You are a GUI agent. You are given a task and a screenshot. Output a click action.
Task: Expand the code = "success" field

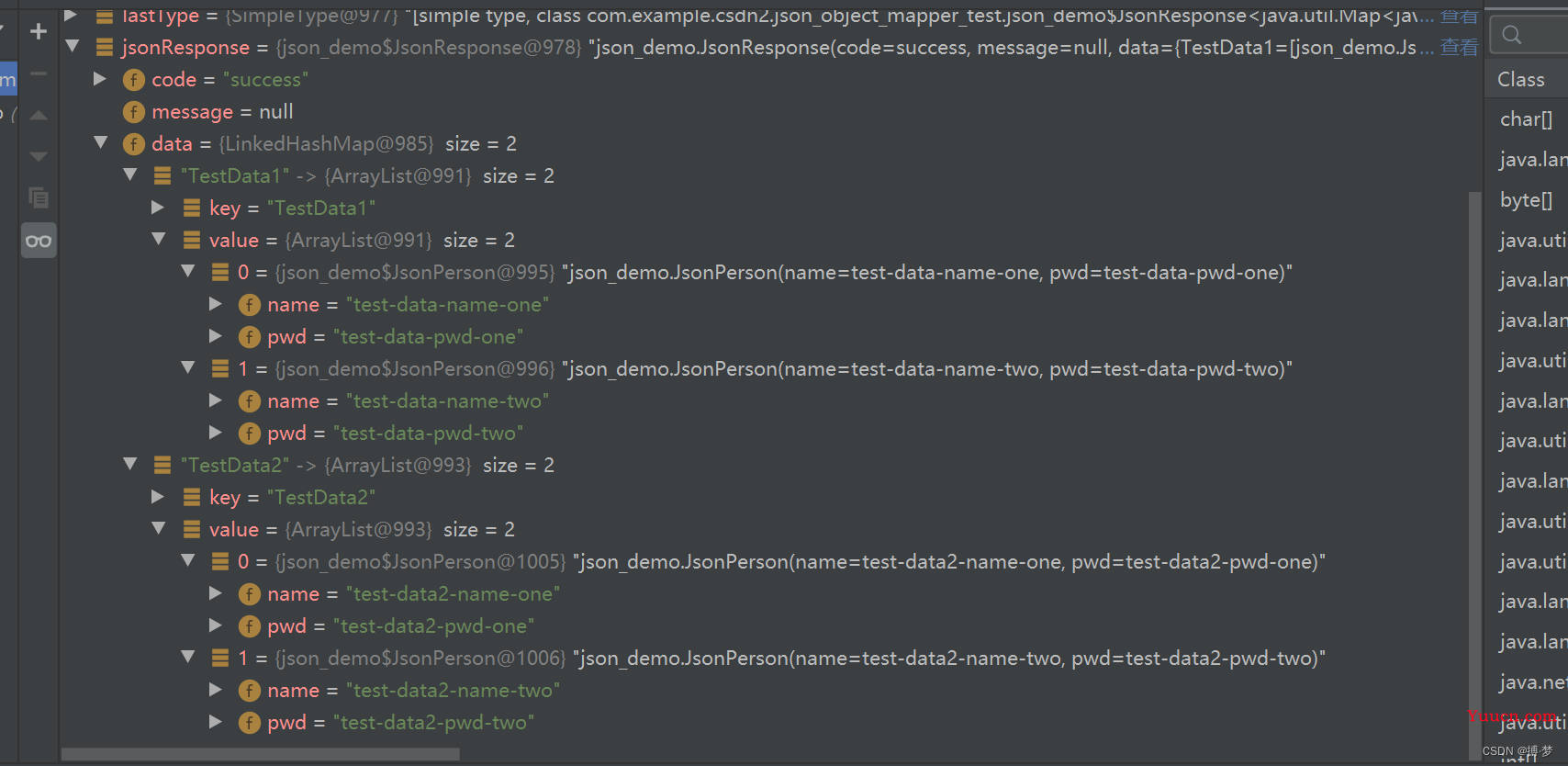(x=100, y=79)
